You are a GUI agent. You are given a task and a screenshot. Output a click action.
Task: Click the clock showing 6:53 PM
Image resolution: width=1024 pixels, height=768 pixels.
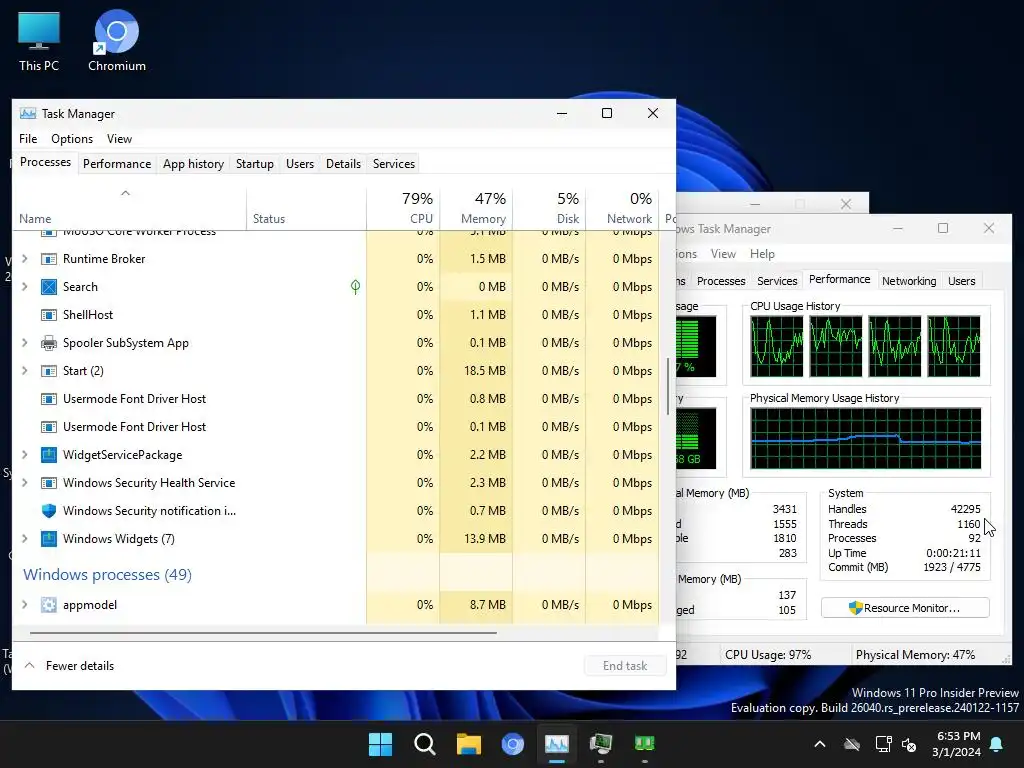[x=956, y=744]
